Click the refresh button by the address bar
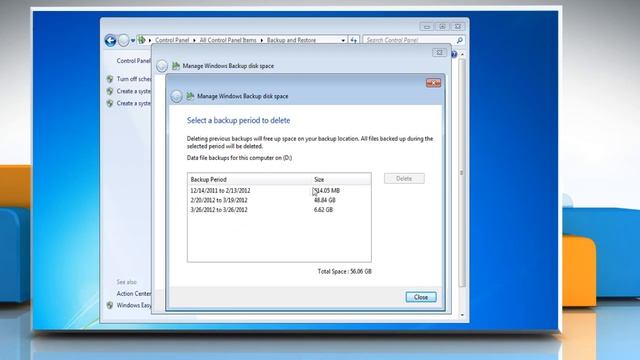The width and height of the screenshot is (640, 360). click(353, 40)
